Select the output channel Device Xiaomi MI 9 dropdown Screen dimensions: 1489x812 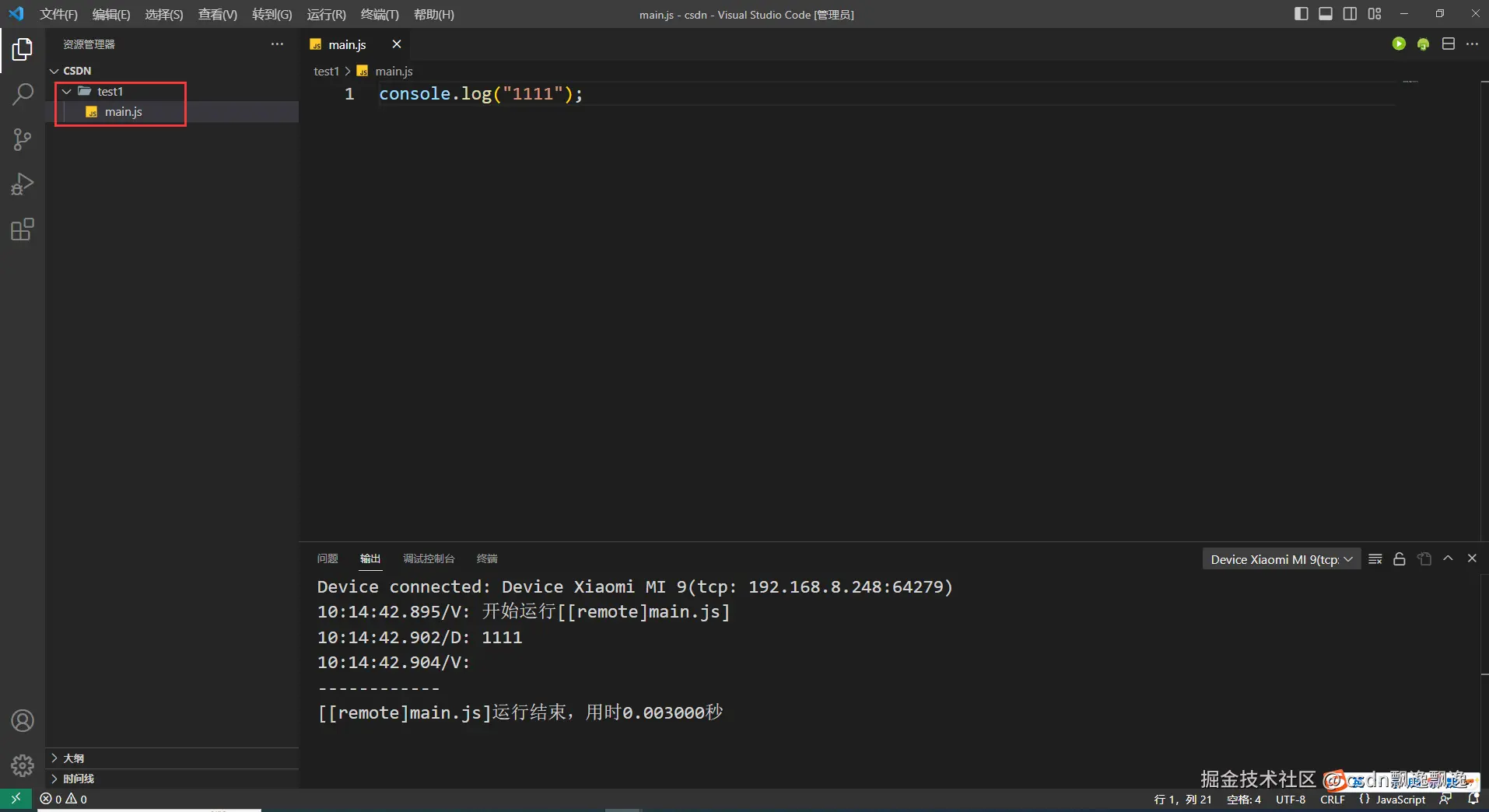(x=1281, y=559)
